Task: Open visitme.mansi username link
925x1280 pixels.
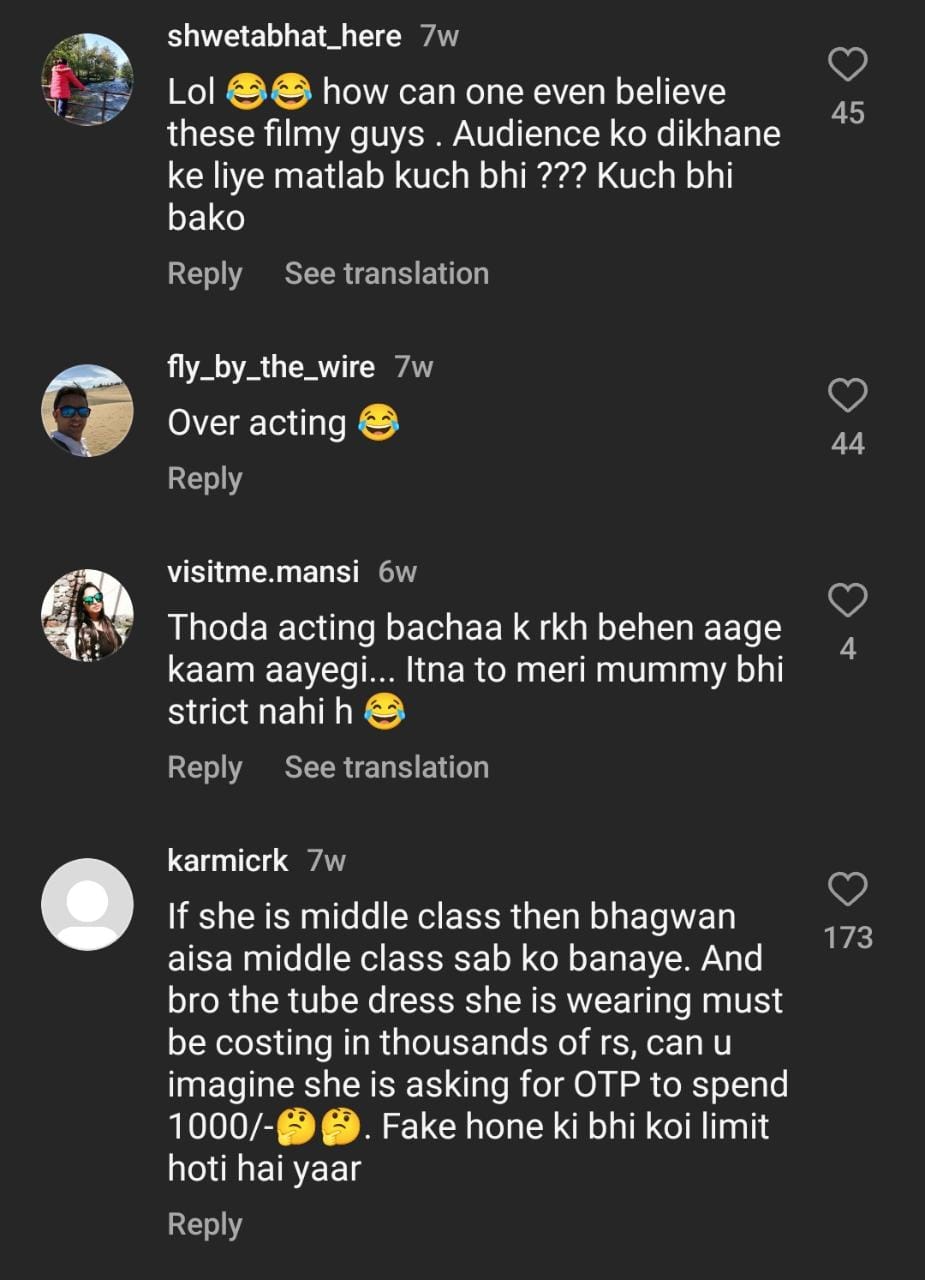Action: click(264, 573)
